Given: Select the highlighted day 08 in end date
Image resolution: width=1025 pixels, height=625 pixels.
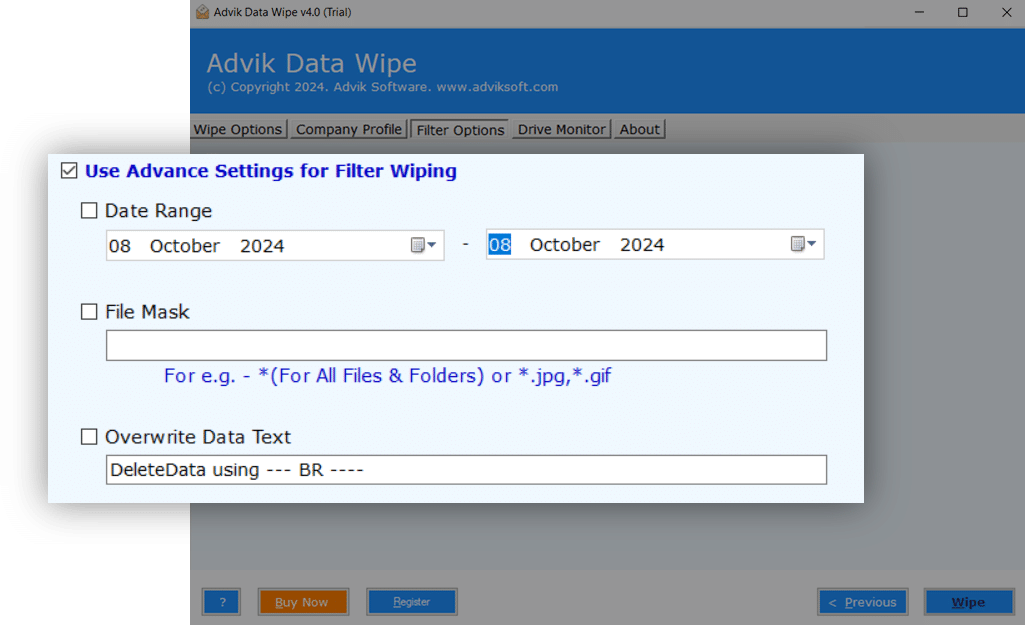Looking at the screenshot, I should 499,245.
